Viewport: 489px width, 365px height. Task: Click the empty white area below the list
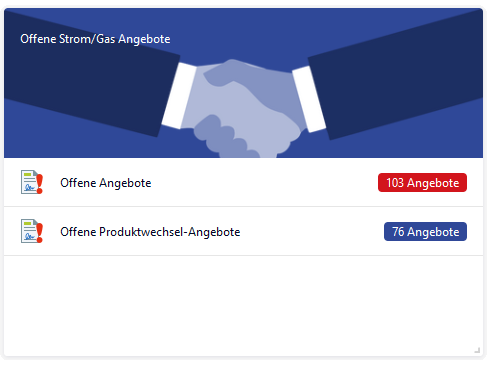pyautogui.click(x=243, y=305)
